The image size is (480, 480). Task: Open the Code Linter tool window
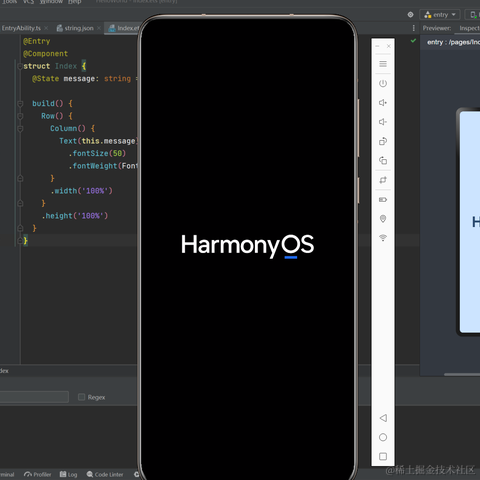tap(105, 474)
